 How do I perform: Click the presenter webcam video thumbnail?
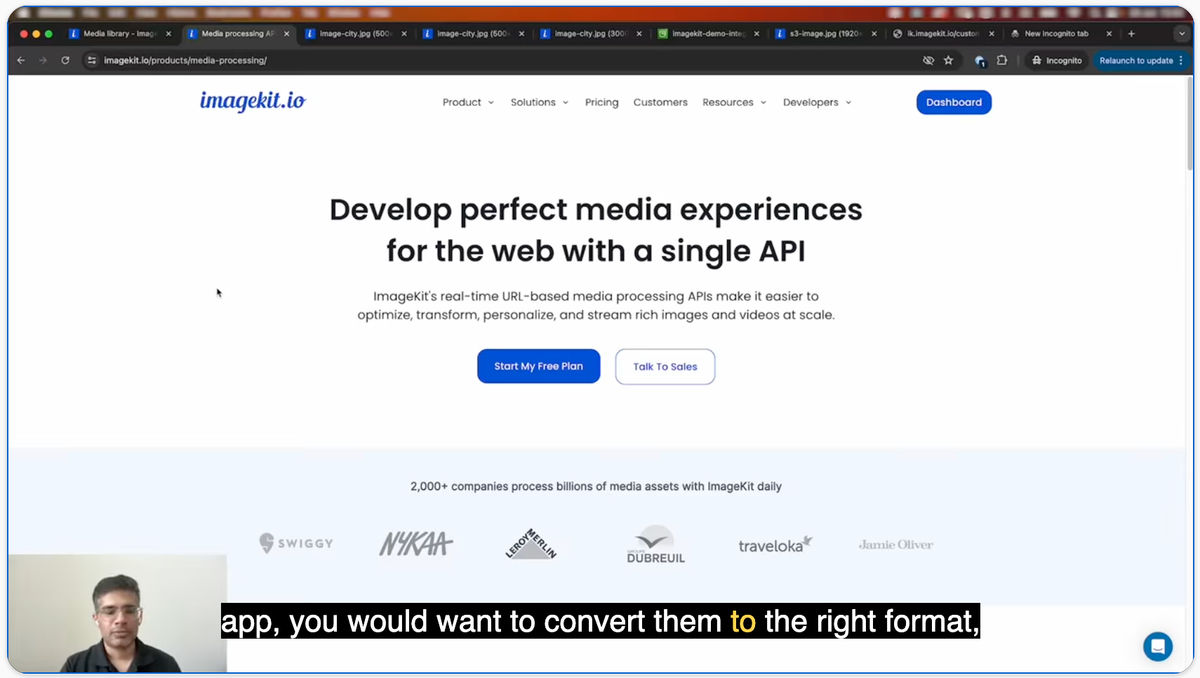pos(117,613)
